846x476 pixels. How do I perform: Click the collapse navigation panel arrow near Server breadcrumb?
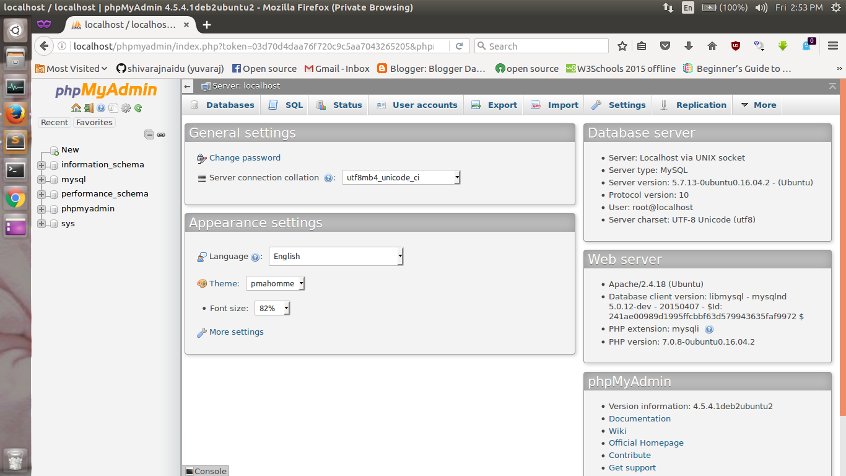[187, 86]
